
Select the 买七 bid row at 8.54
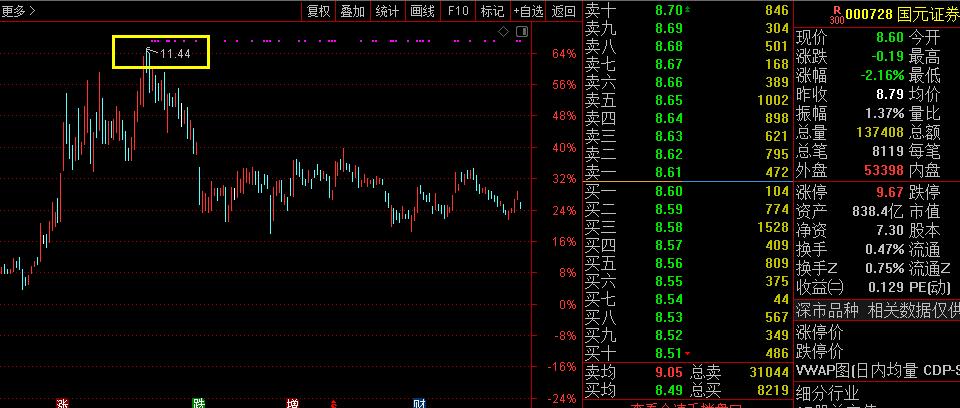point(687,299)
